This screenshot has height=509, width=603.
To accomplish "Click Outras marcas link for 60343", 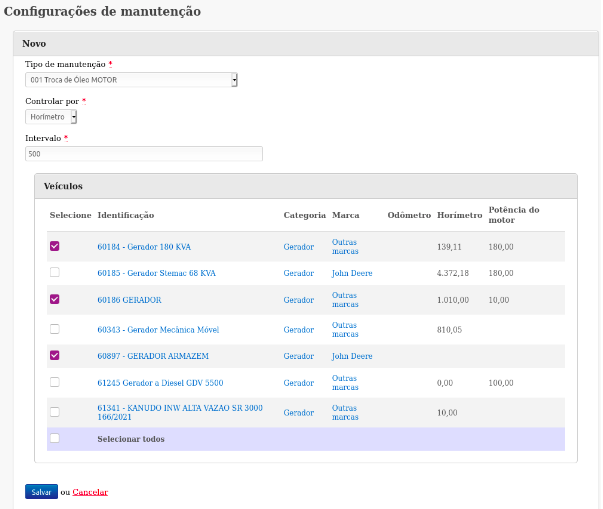I will click(x=344, y=329).
